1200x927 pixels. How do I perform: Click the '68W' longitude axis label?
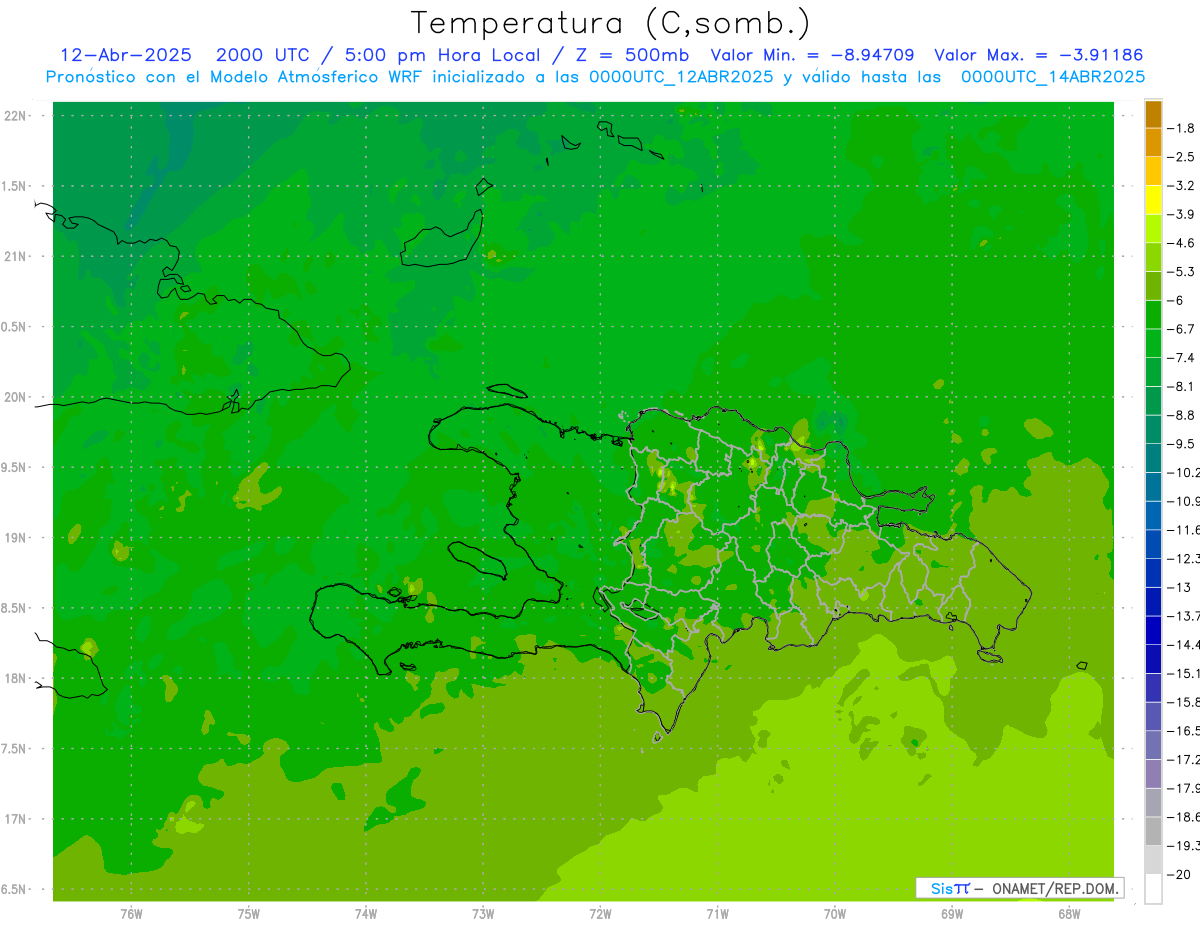(1069, 914)
